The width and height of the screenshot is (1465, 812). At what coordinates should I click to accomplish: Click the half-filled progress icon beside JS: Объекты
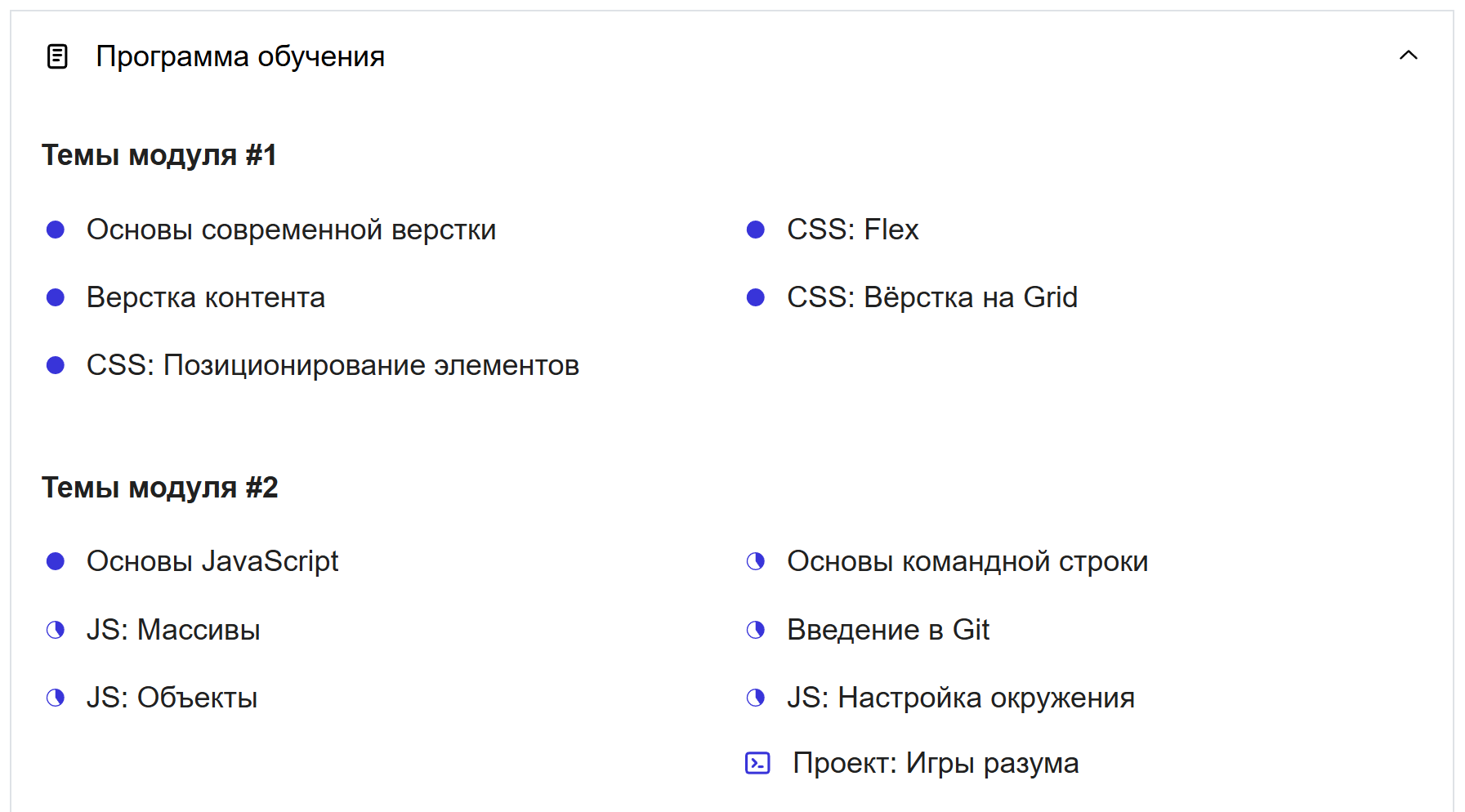pos(56,698)
